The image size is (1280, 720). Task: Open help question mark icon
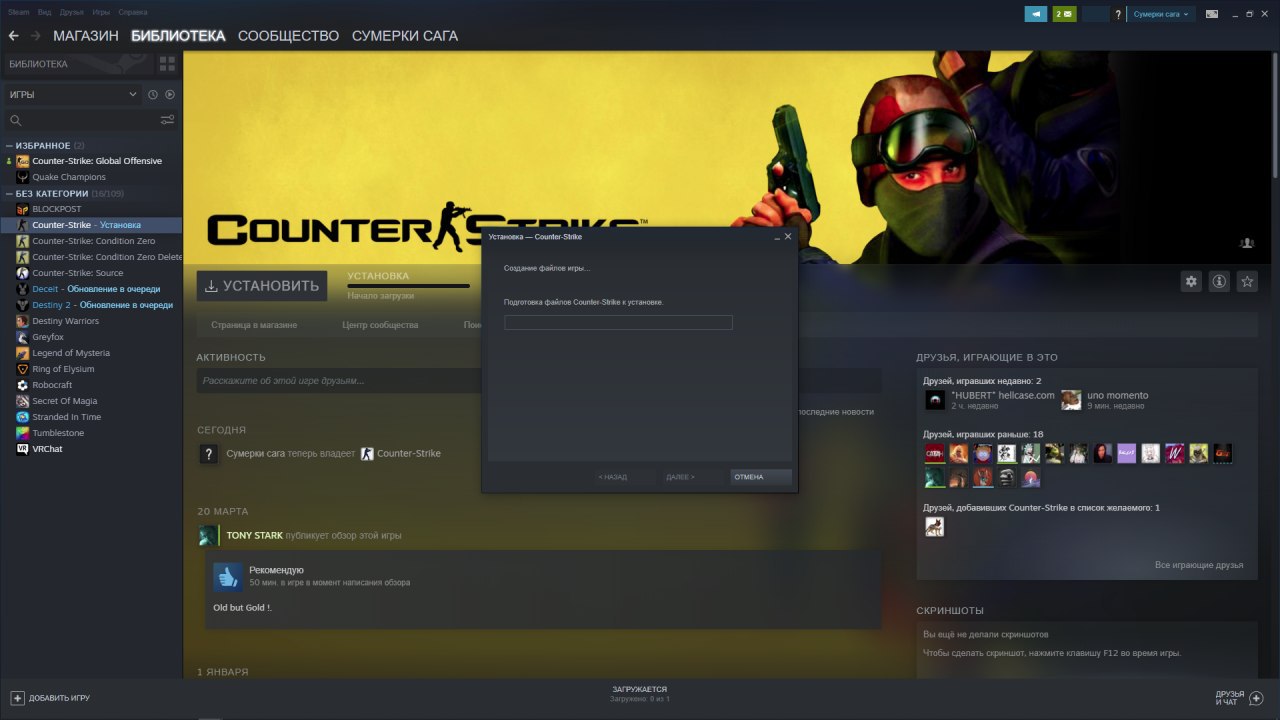coord(1118,15)
